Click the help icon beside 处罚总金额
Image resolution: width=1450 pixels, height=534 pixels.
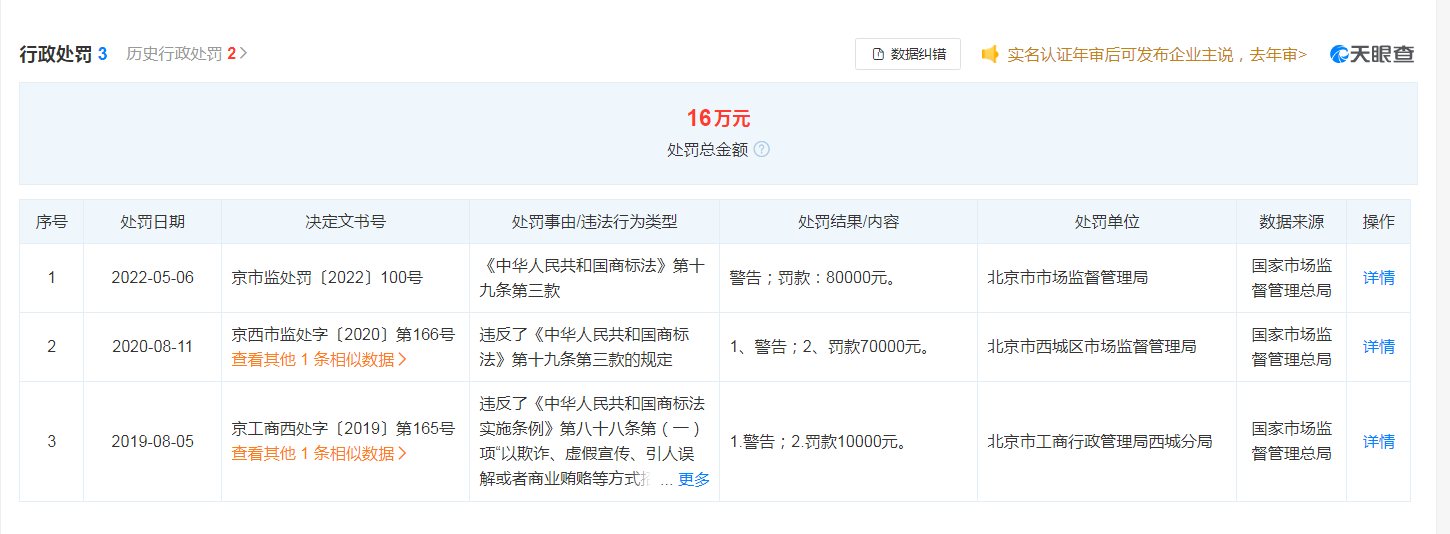tap(762, 150)
